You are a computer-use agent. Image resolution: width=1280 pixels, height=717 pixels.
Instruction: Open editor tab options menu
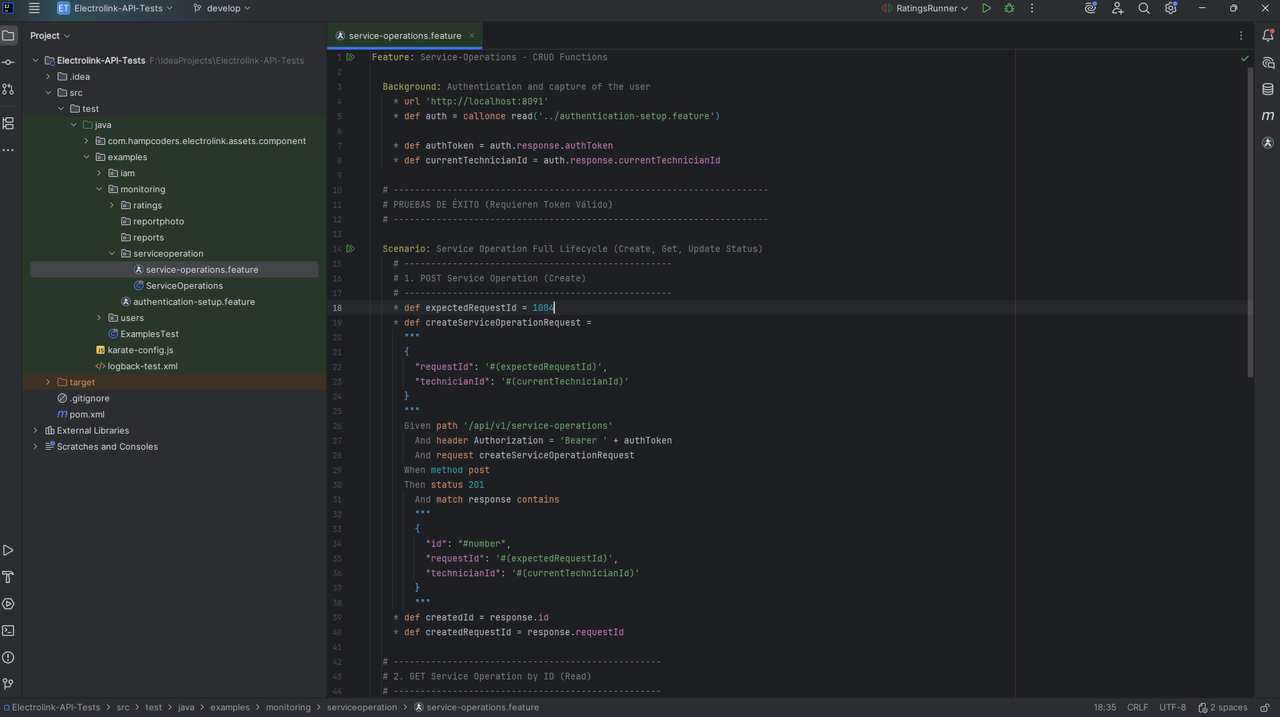coord(1241,35)
